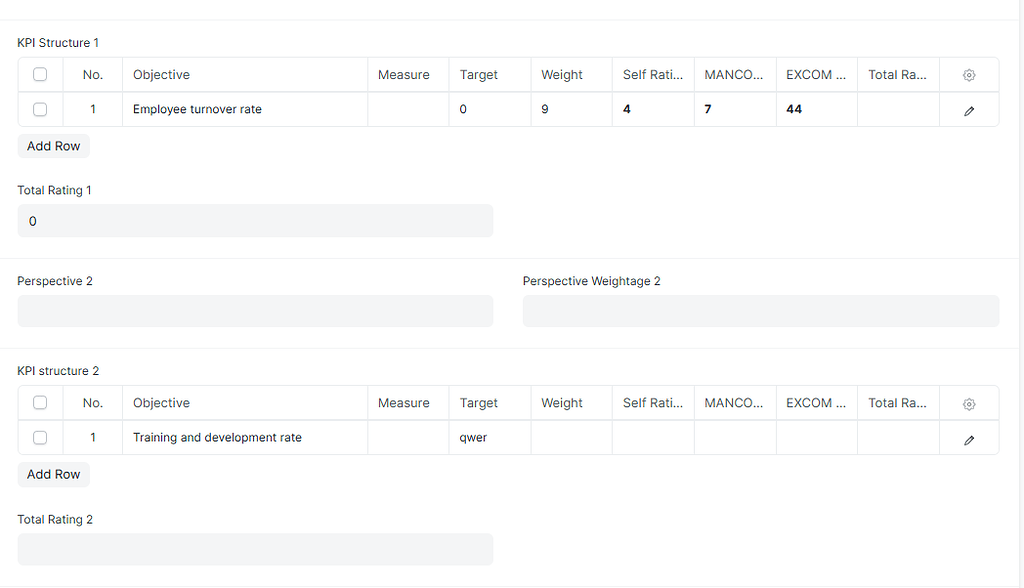The height and width of the screenshot is (588, 1024).
Task: Open the column settings gear on KPI Structure 1
Action: 968,74
